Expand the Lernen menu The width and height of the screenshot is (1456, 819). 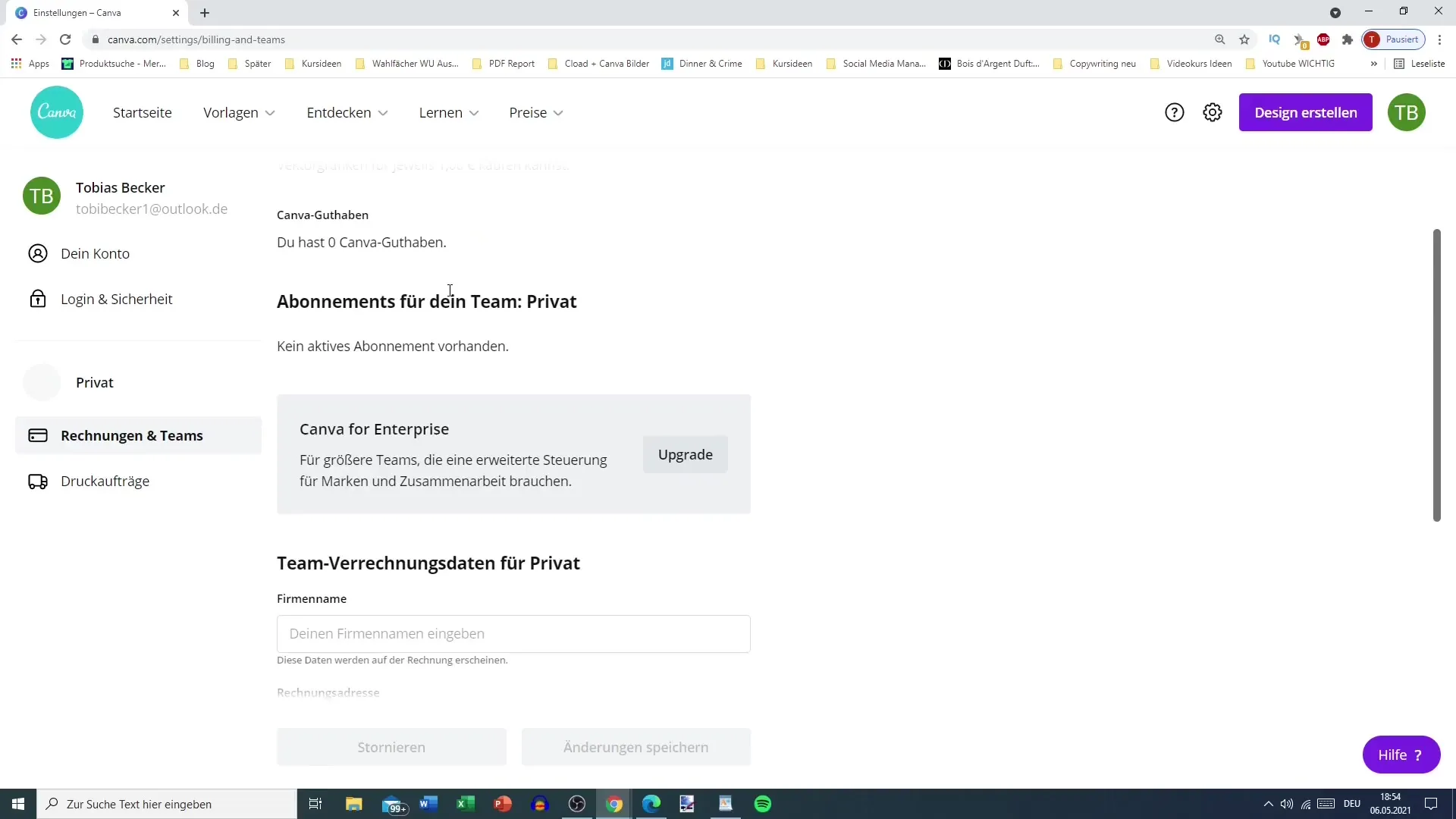pos(449,112)
